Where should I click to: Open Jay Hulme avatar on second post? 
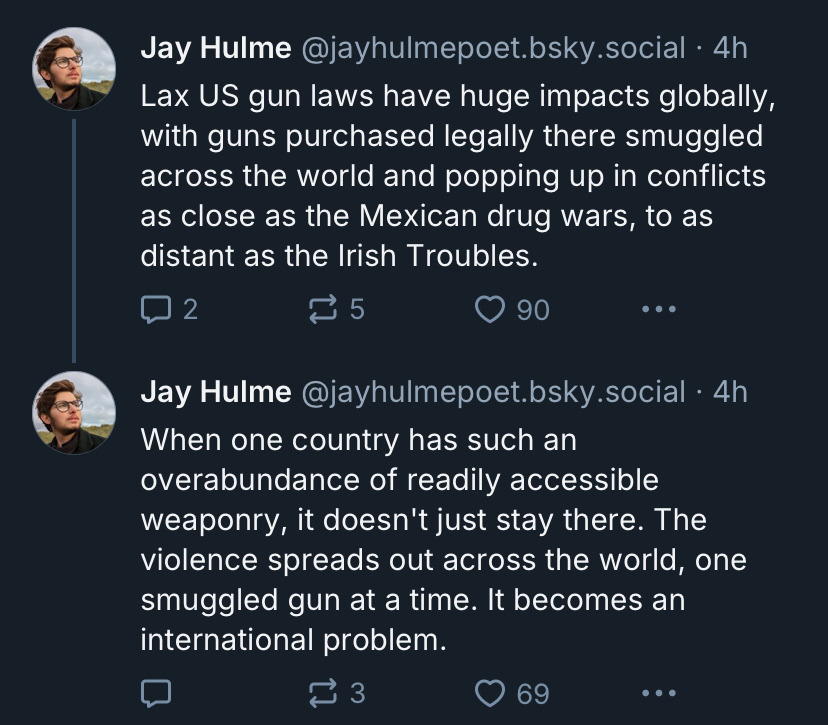click(74, 412)
